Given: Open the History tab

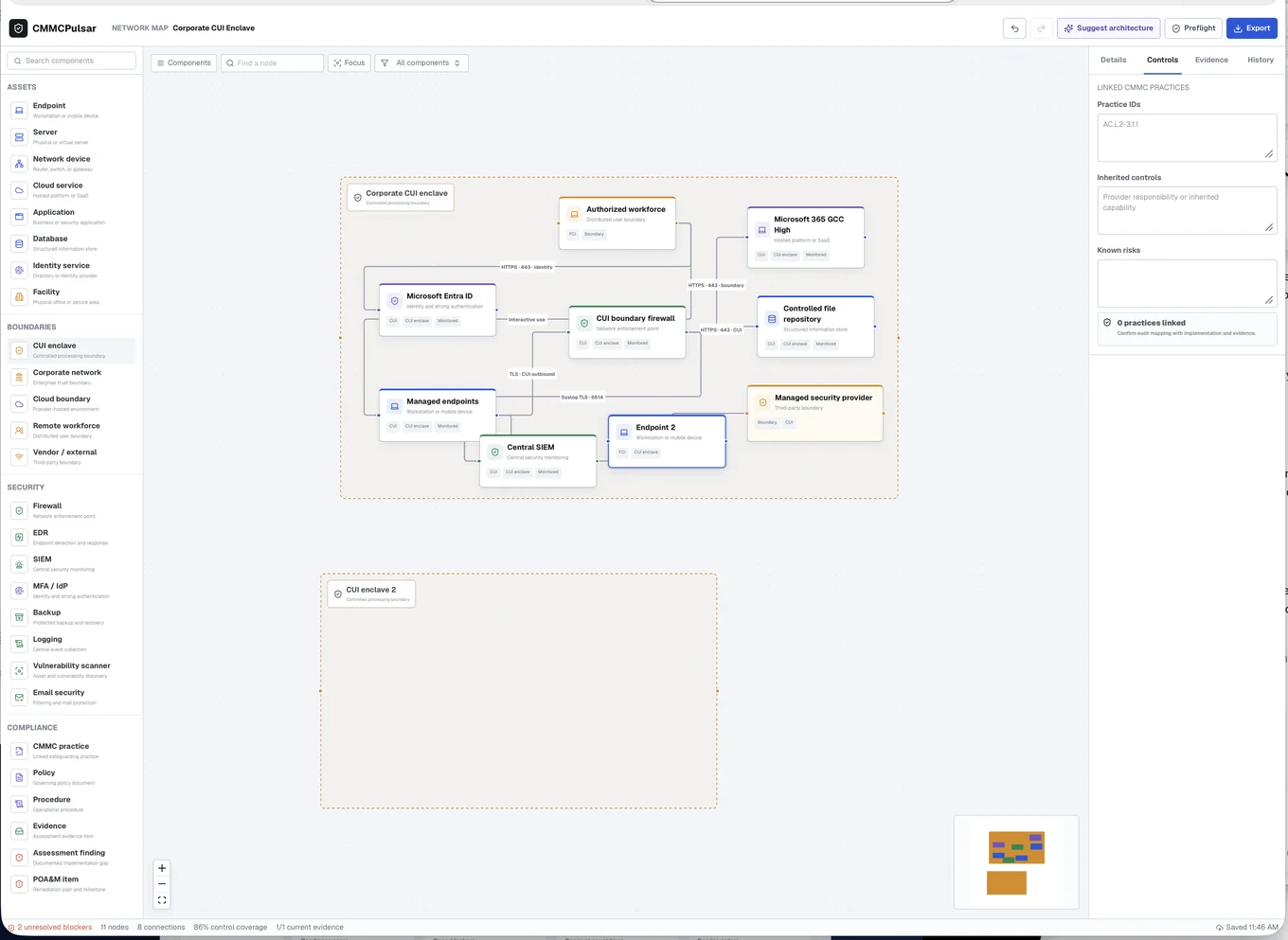Looking at the screenshot, I should (x=1261, y=60).
